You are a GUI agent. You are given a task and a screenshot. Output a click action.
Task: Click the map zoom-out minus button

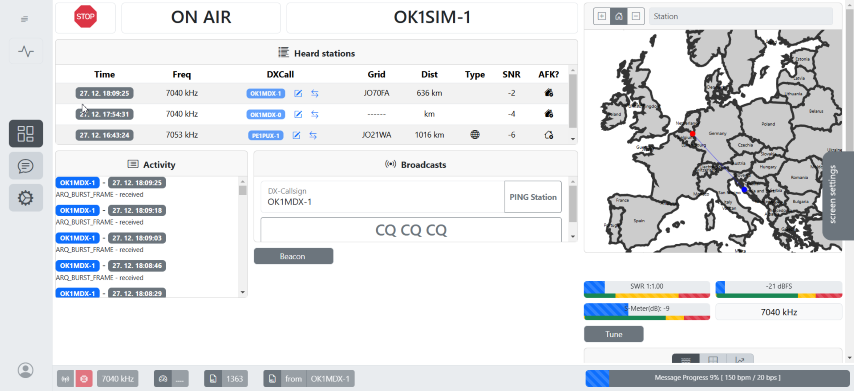(x=635, y=16)
